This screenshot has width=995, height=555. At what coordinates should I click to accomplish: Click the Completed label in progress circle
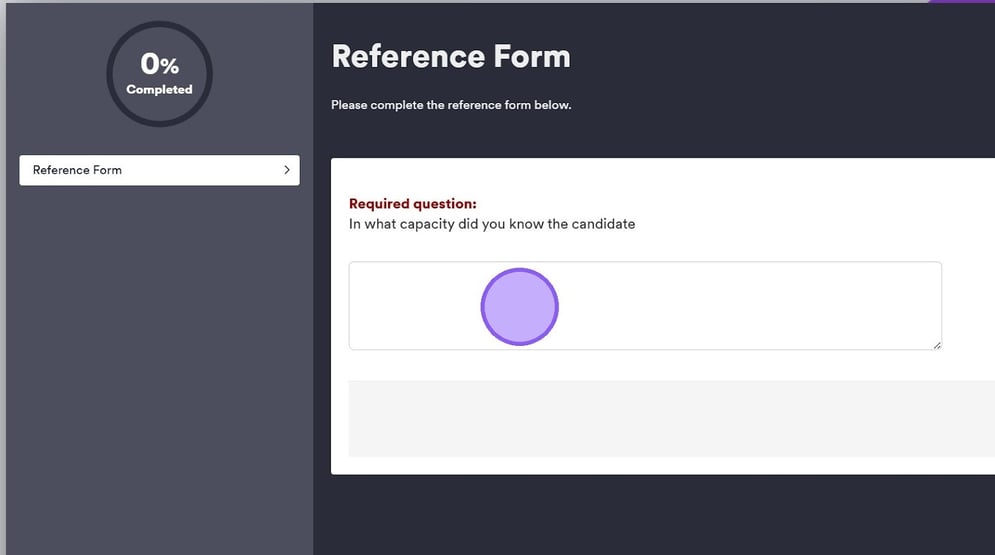coord(159,90)
